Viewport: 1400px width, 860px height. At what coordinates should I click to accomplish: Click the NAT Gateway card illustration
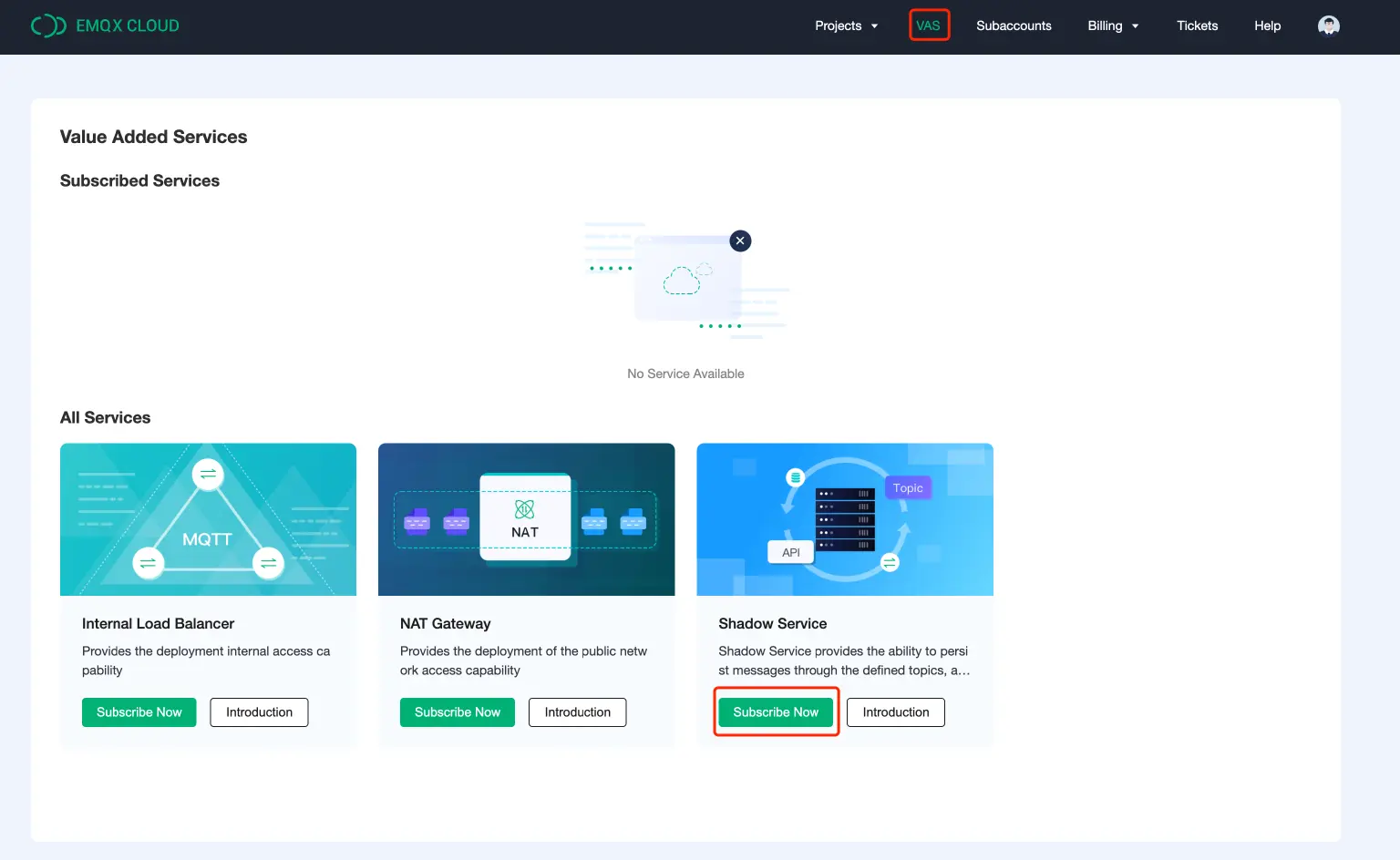coord(526,518)
